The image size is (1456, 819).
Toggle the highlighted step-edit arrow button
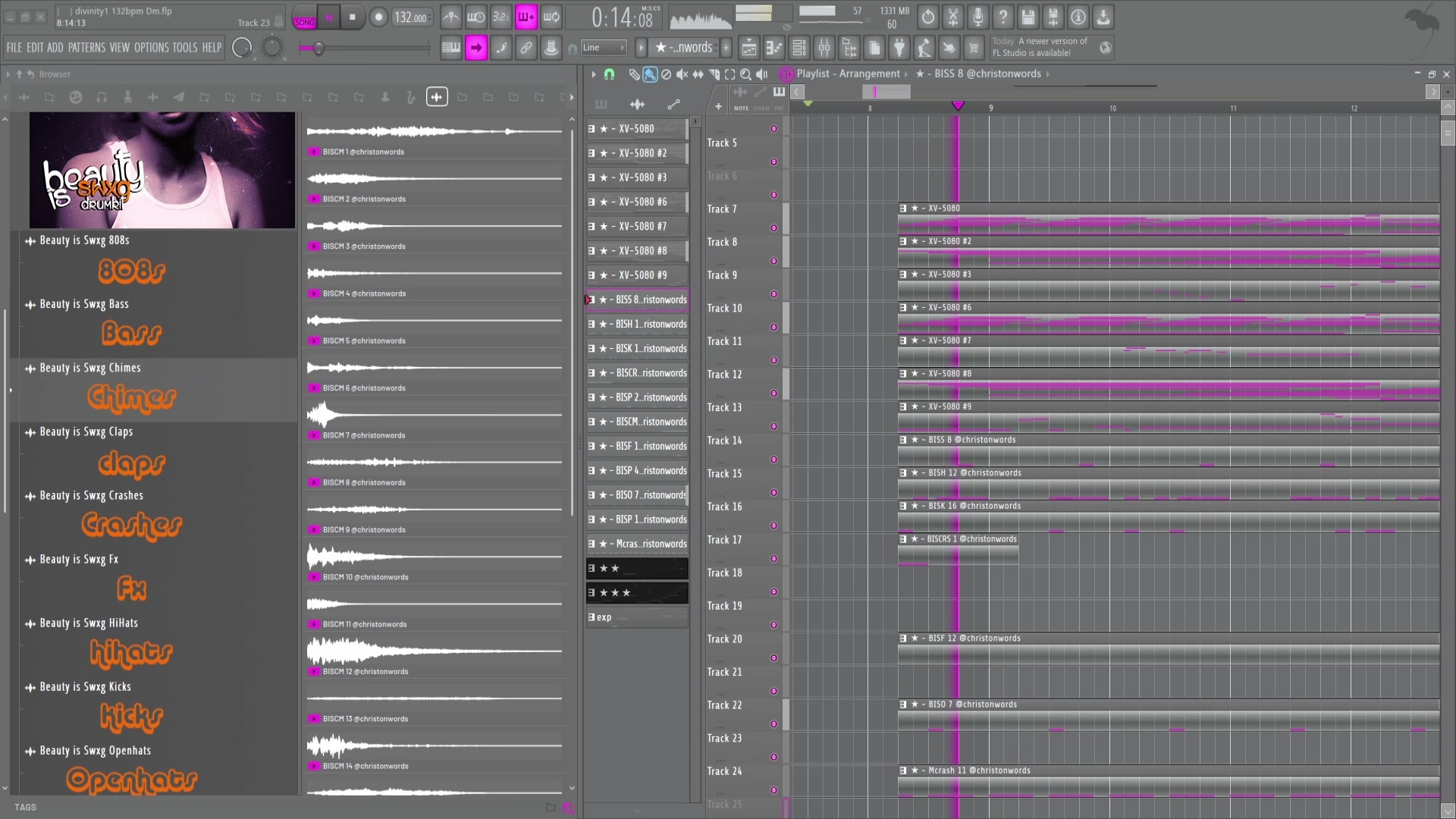[476, 49]
